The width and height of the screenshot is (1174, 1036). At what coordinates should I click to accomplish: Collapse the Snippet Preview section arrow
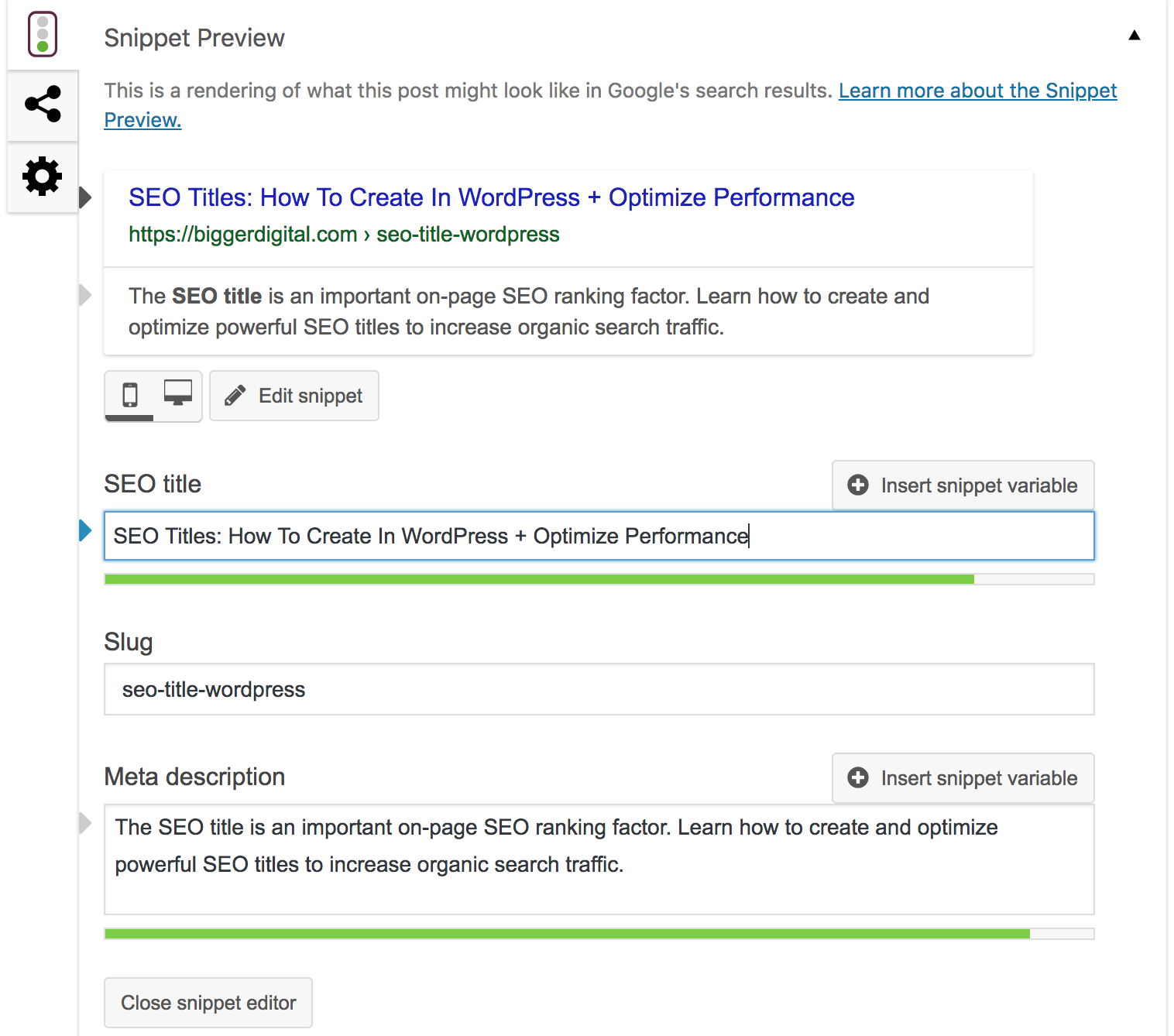pos(1134,35)
